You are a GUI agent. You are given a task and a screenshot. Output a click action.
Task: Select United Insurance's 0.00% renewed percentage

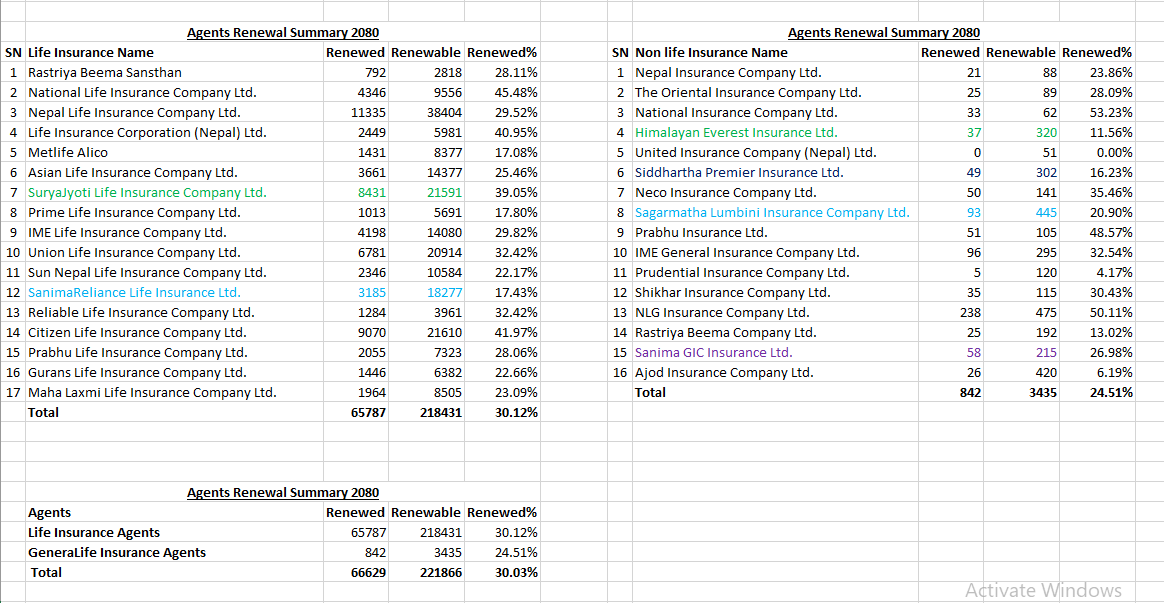1113,152
